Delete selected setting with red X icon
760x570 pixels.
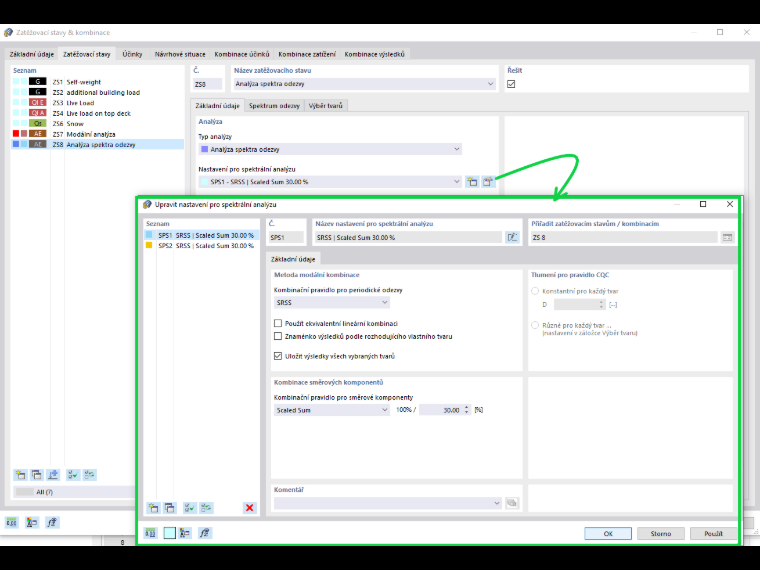(249, 507)
